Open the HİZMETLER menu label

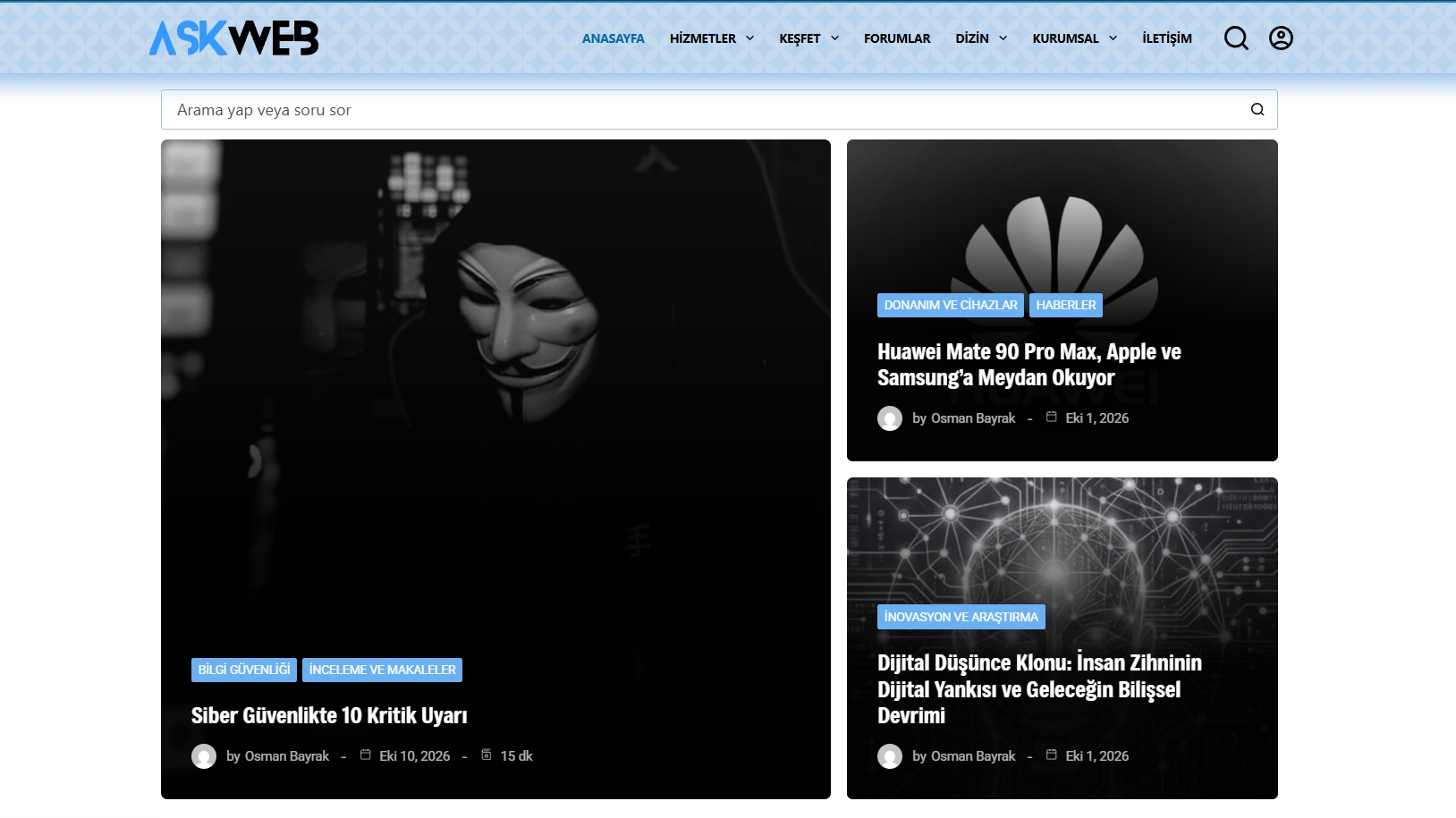tap(703, 38)
